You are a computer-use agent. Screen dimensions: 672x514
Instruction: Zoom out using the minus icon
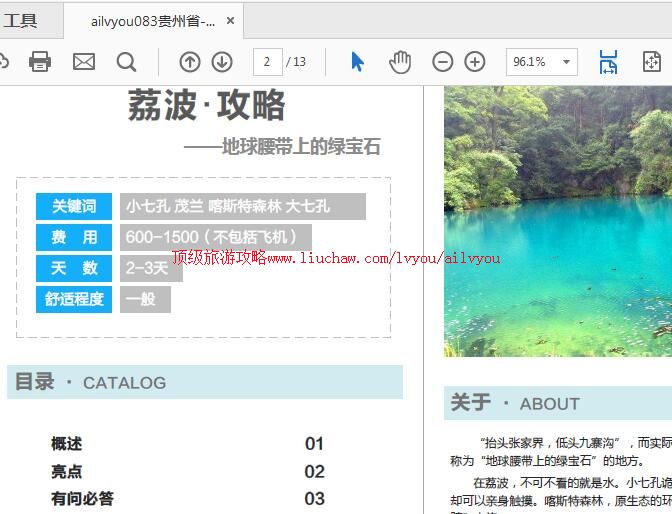click(442, 62)
